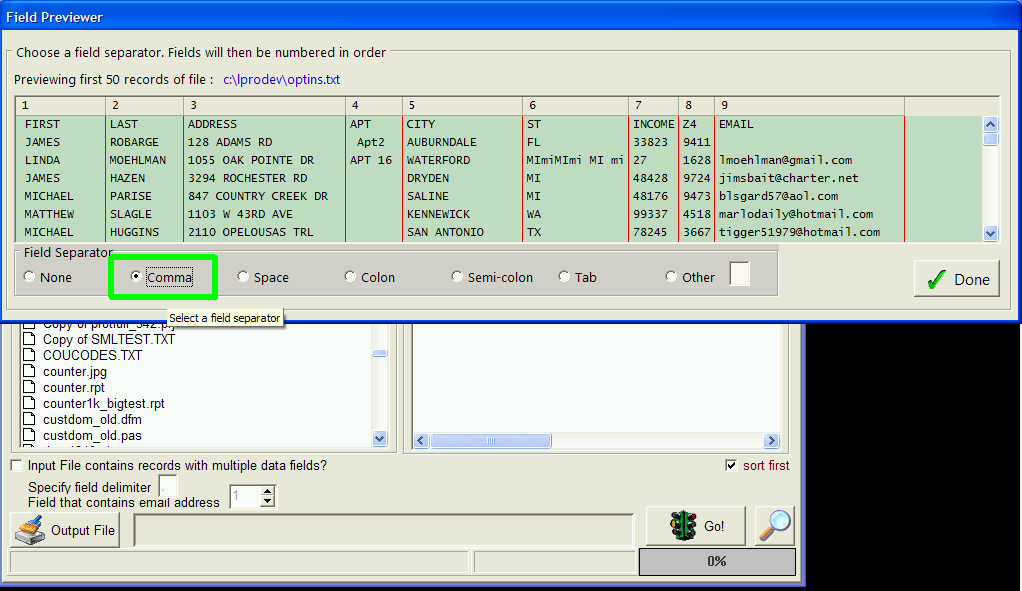Select the Other separator radio button
This screenshot has width=1022, height=591.
pos(671,277)
